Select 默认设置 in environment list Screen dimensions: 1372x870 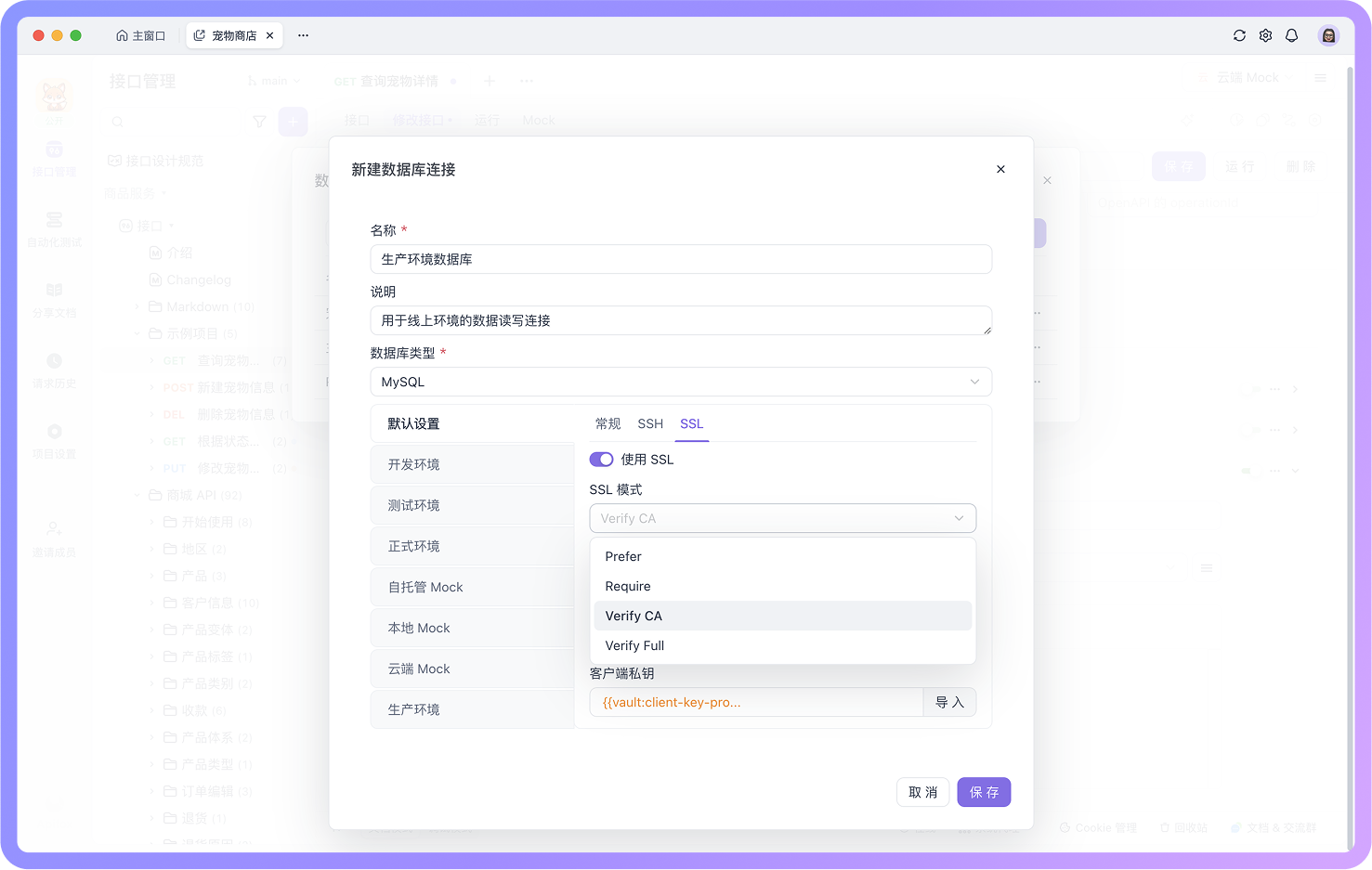pos(472,423)
